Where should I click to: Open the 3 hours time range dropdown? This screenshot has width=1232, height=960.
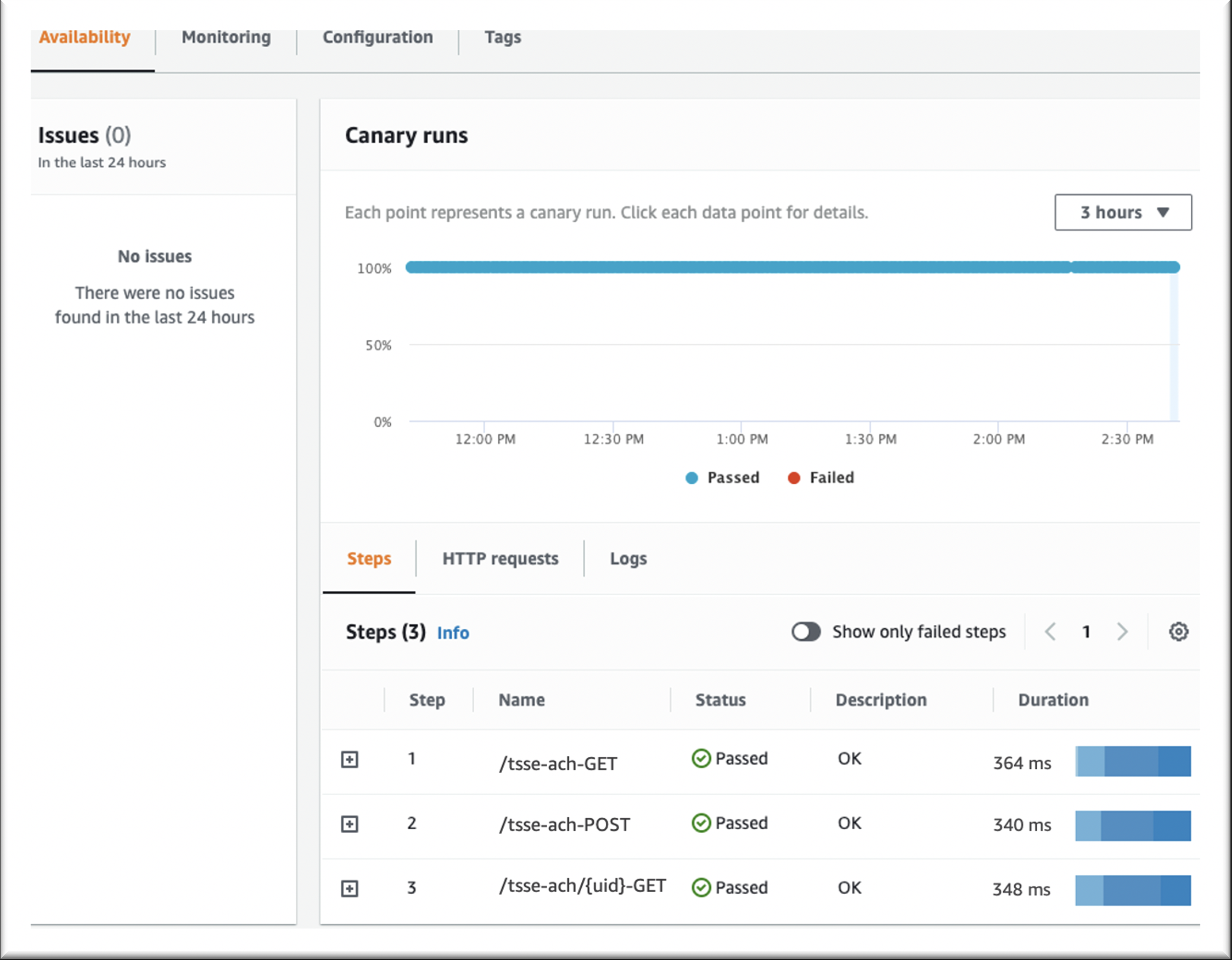(x=1122, y=212)
